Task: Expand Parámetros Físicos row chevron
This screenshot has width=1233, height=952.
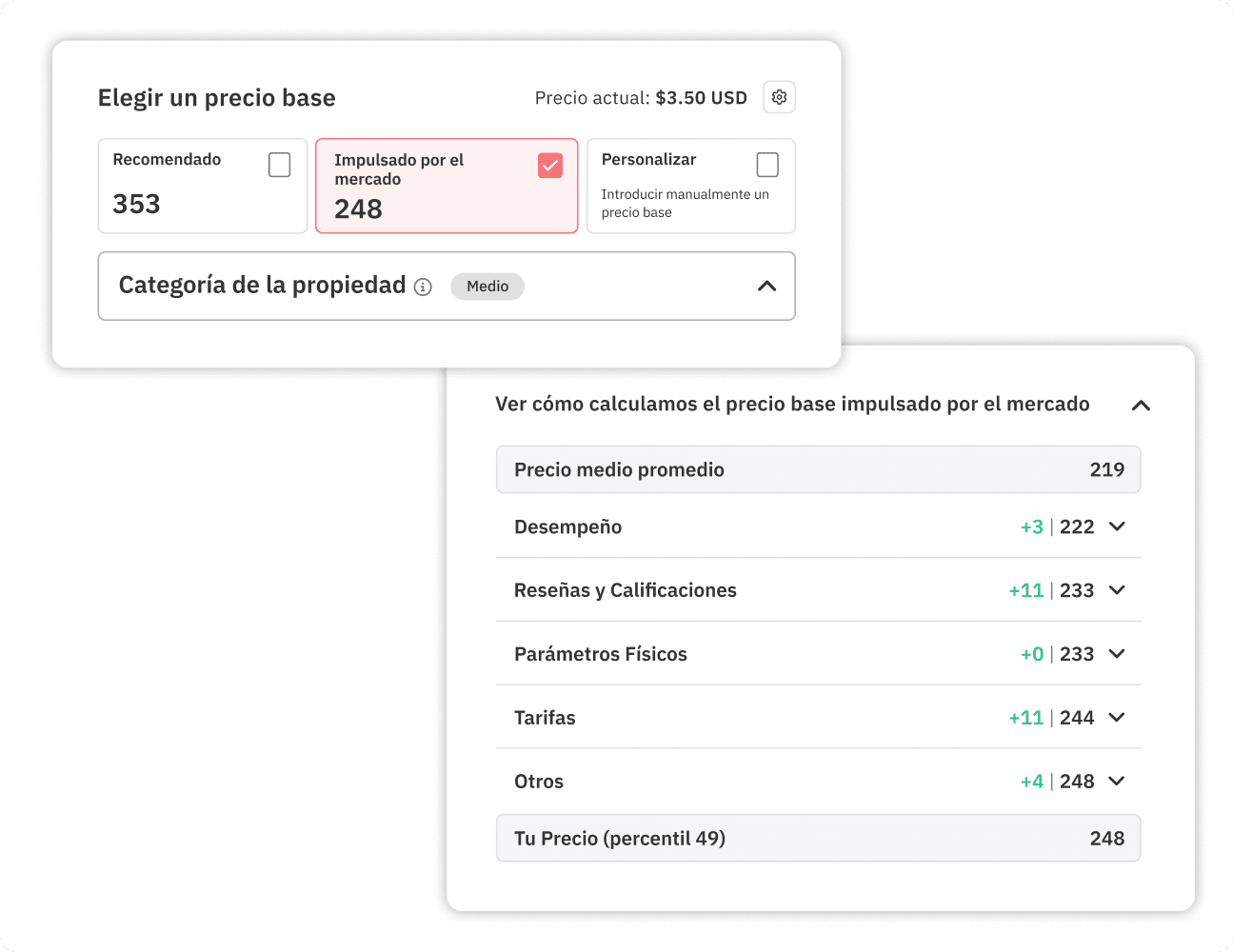Action: click(1117, 654)
